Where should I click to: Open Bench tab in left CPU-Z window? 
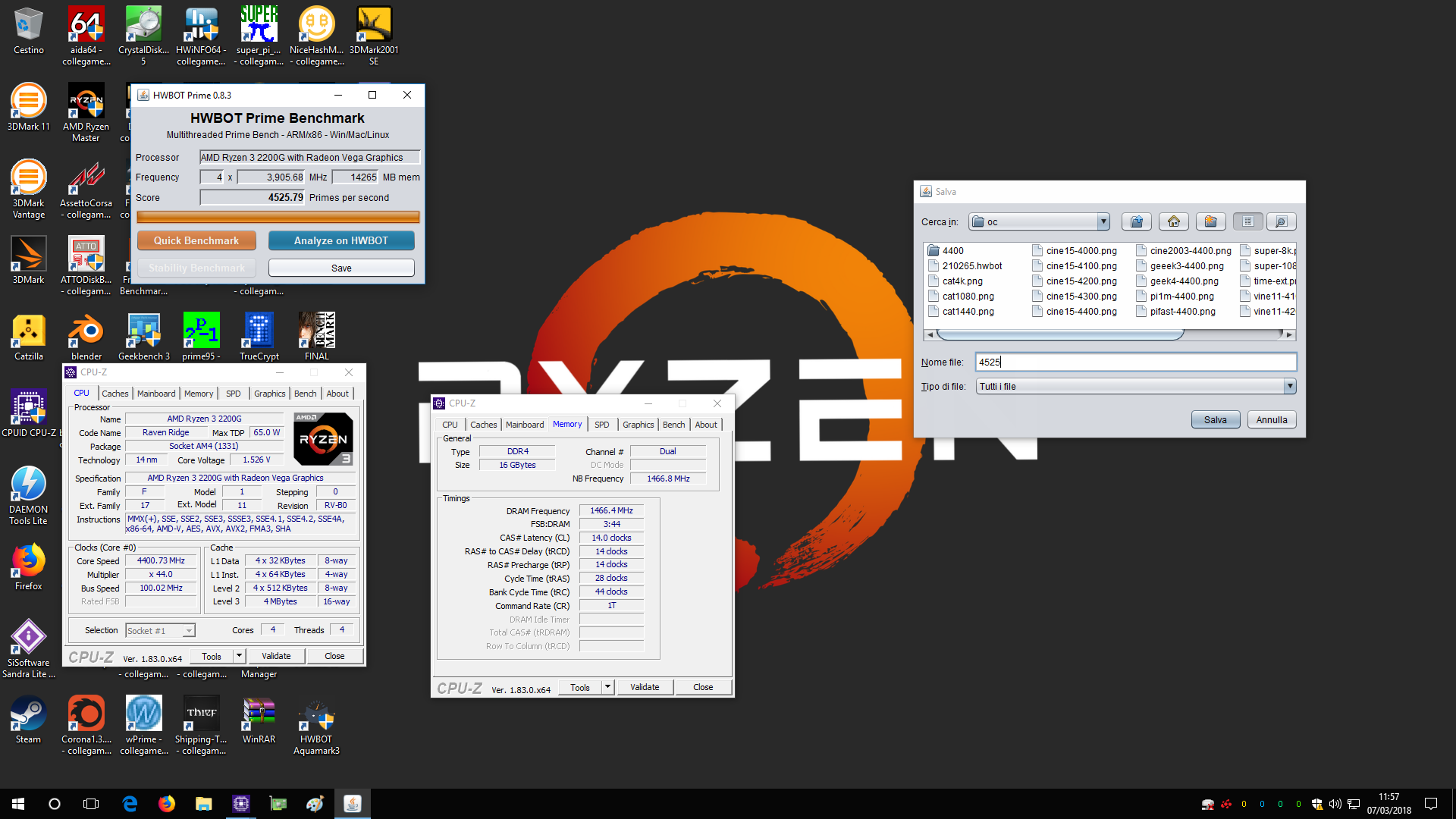pyautogui.click(x=305, y=394)
